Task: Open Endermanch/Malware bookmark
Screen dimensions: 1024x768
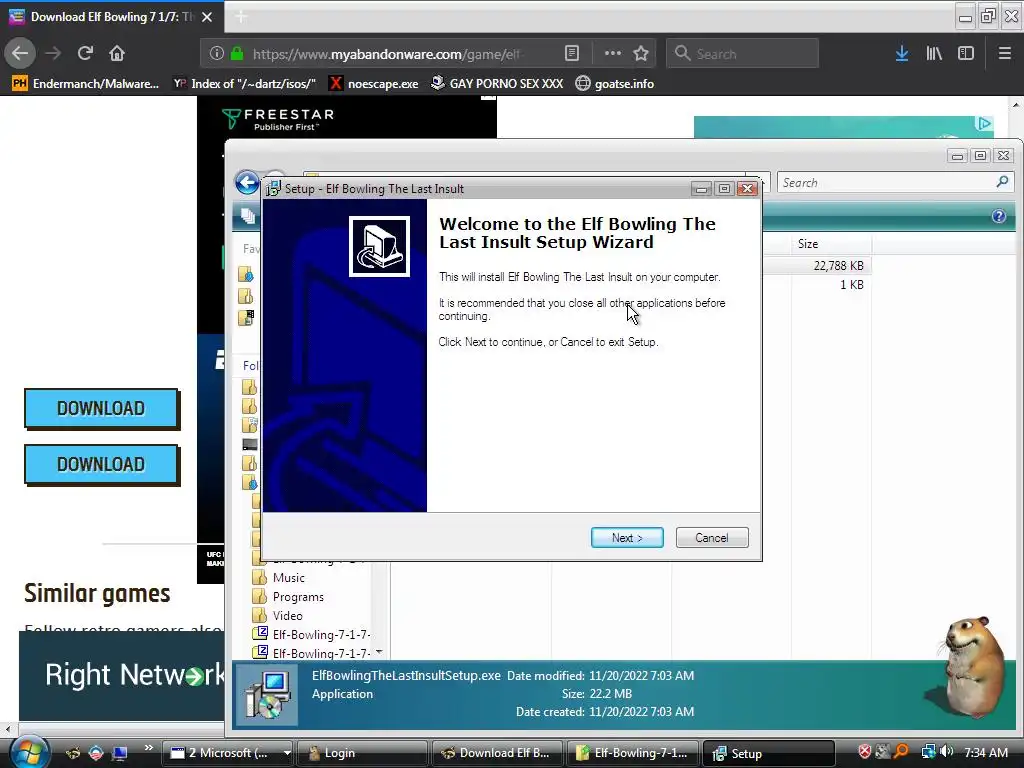Action: [x=86, y=84]
